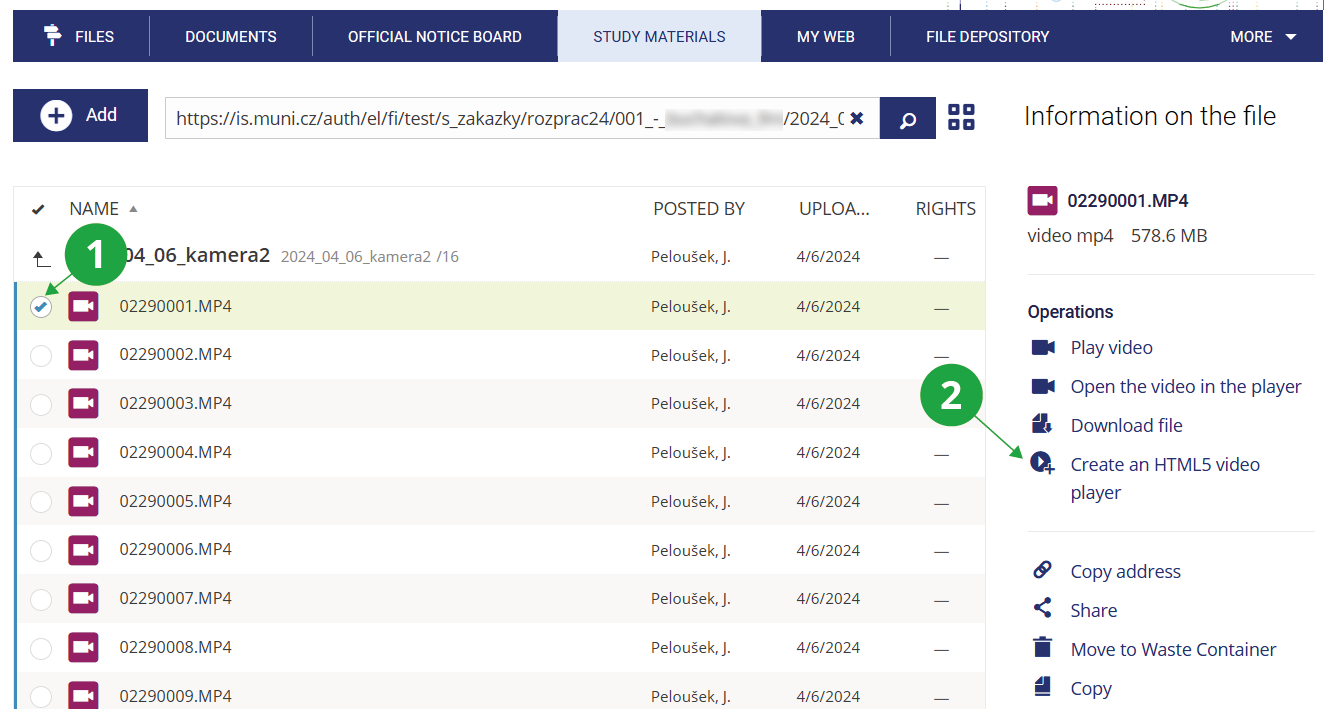Click the video icon of 02290003.MP4
This screenshot has height=709, width=1338.
pyautogui.click(x=84, y=404)
